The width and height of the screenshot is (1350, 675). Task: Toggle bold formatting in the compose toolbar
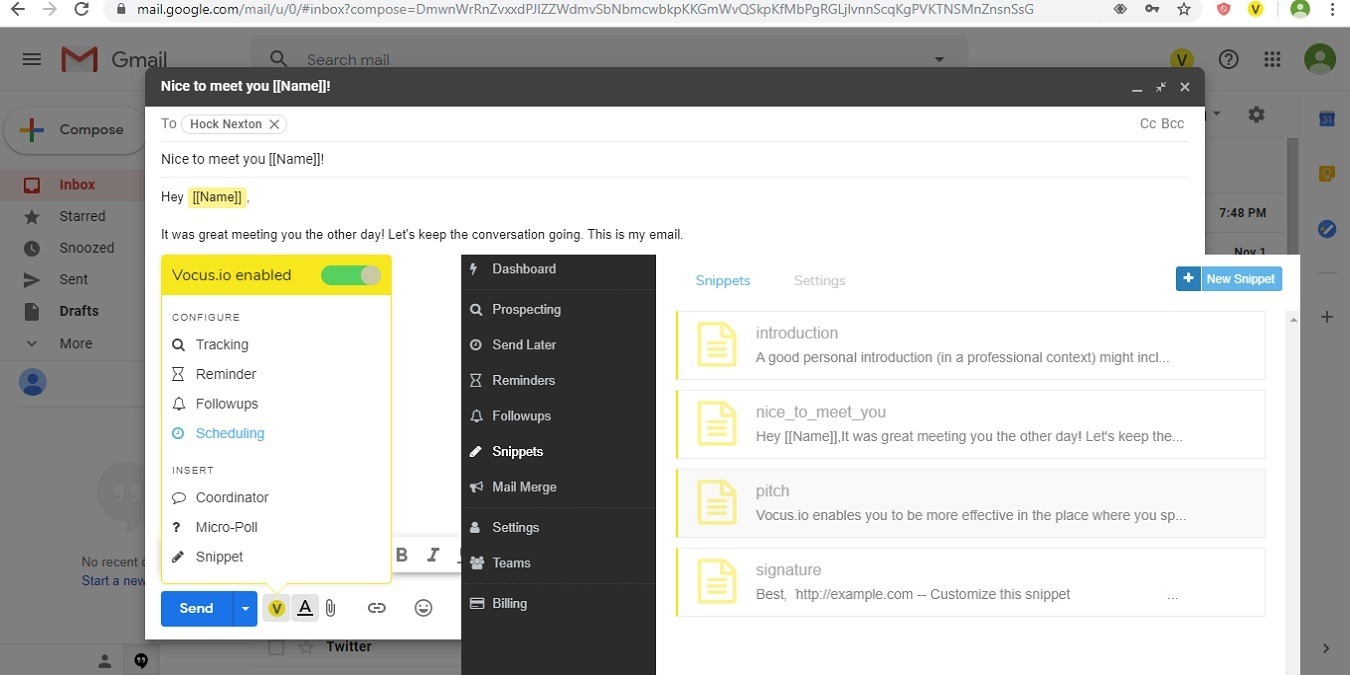(401, 555)
